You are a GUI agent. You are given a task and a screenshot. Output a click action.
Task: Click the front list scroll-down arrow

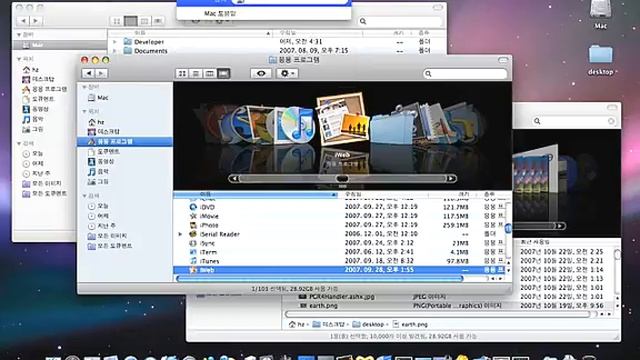click(x=508, y=271)
